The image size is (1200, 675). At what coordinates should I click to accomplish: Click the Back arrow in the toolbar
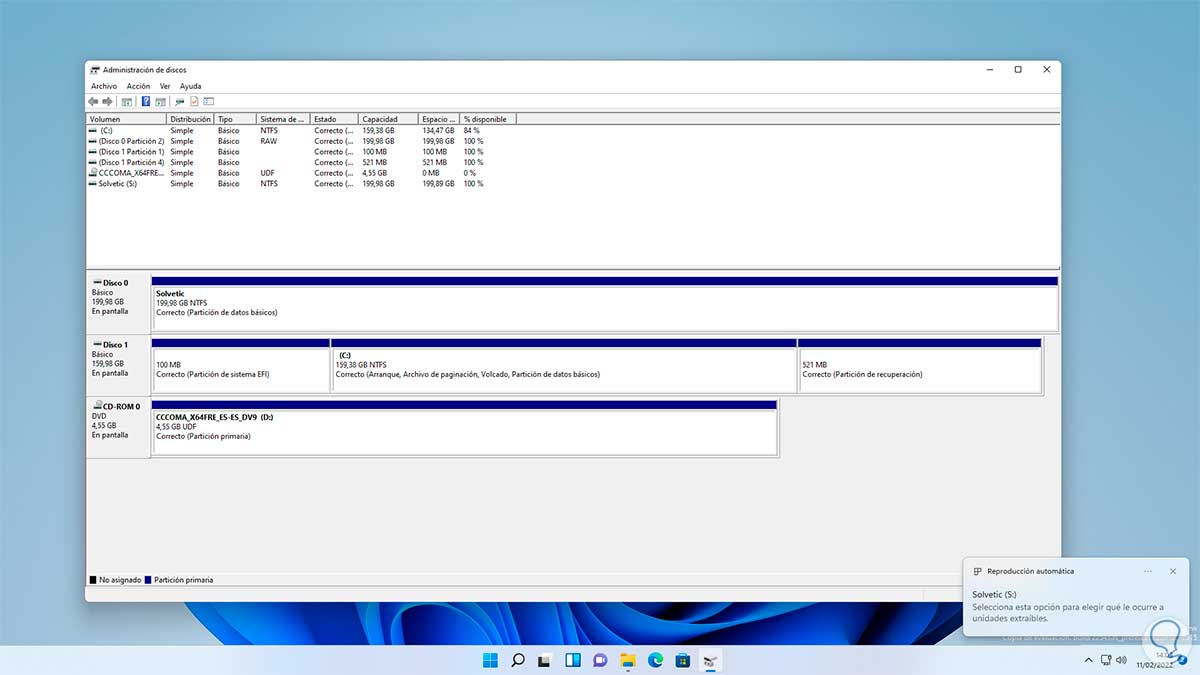click(94, 101)
